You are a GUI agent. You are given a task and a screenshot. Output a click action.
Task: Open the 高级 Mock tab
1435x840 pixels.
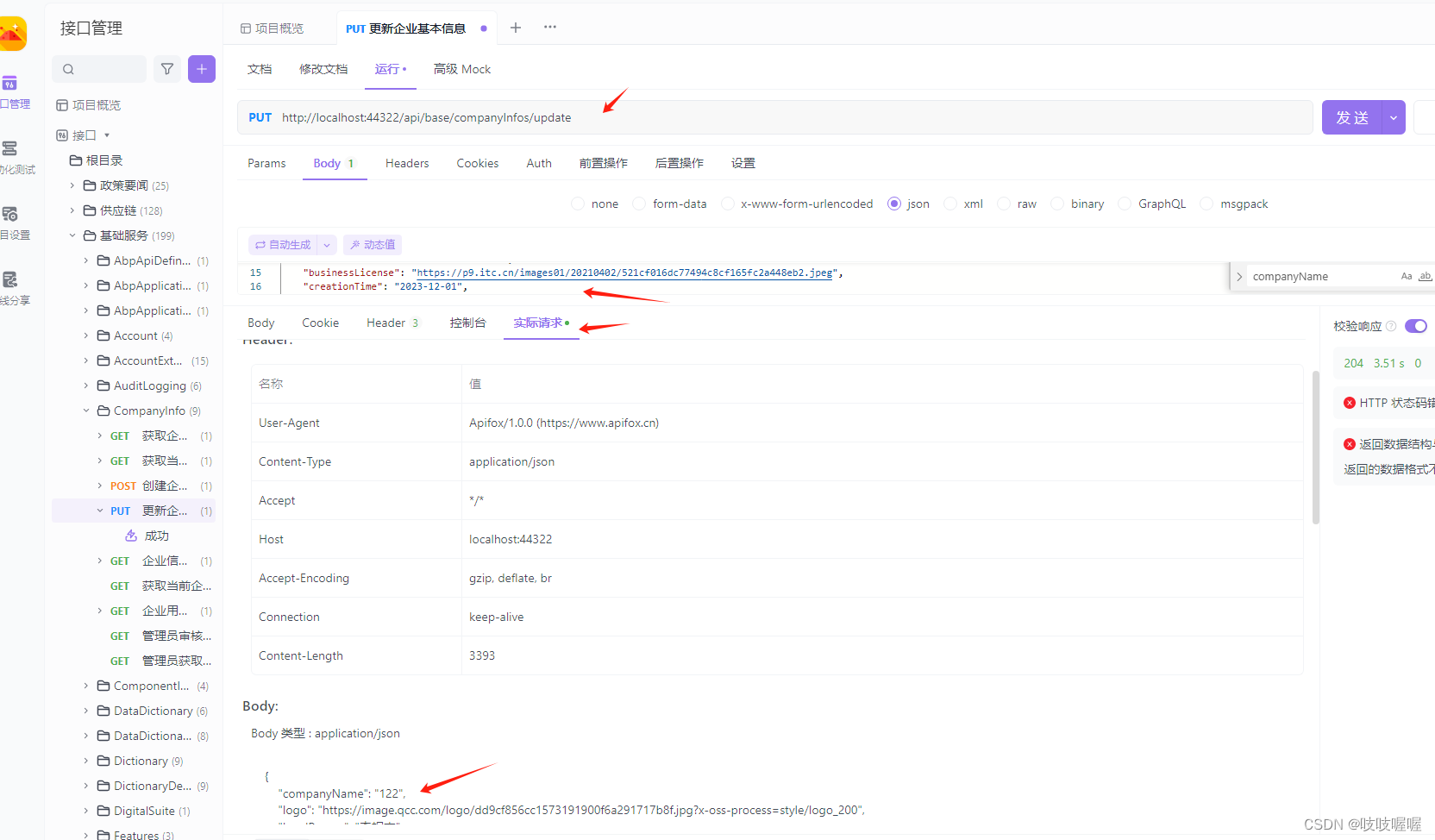pyautogui.click(x=462, y=69)
